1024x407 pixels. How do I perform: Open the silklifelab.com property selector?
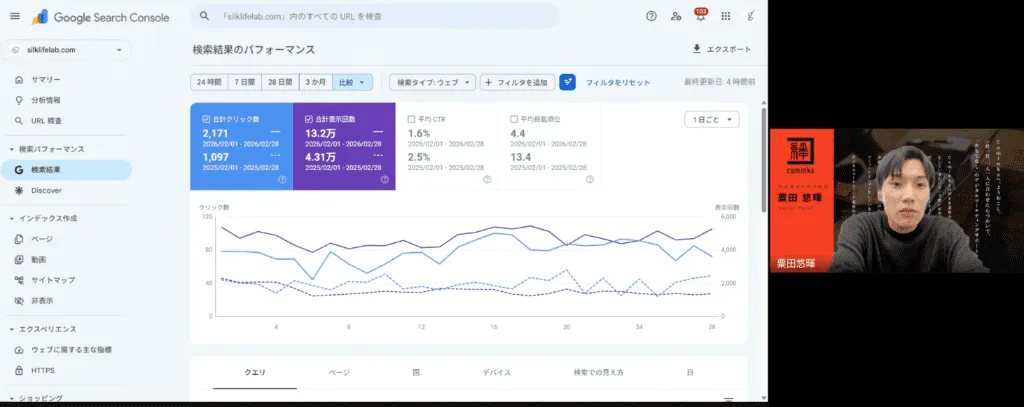coord(67,50)
